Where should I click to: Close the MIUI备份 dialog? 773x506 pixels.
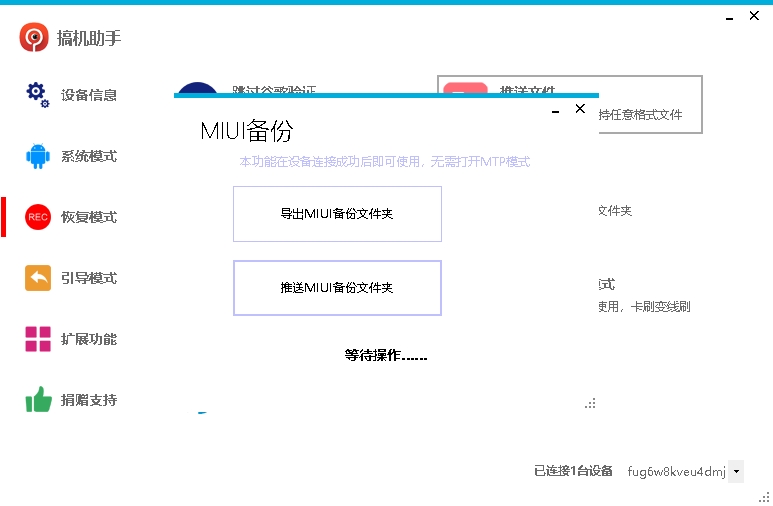click(x=580, y=108)
